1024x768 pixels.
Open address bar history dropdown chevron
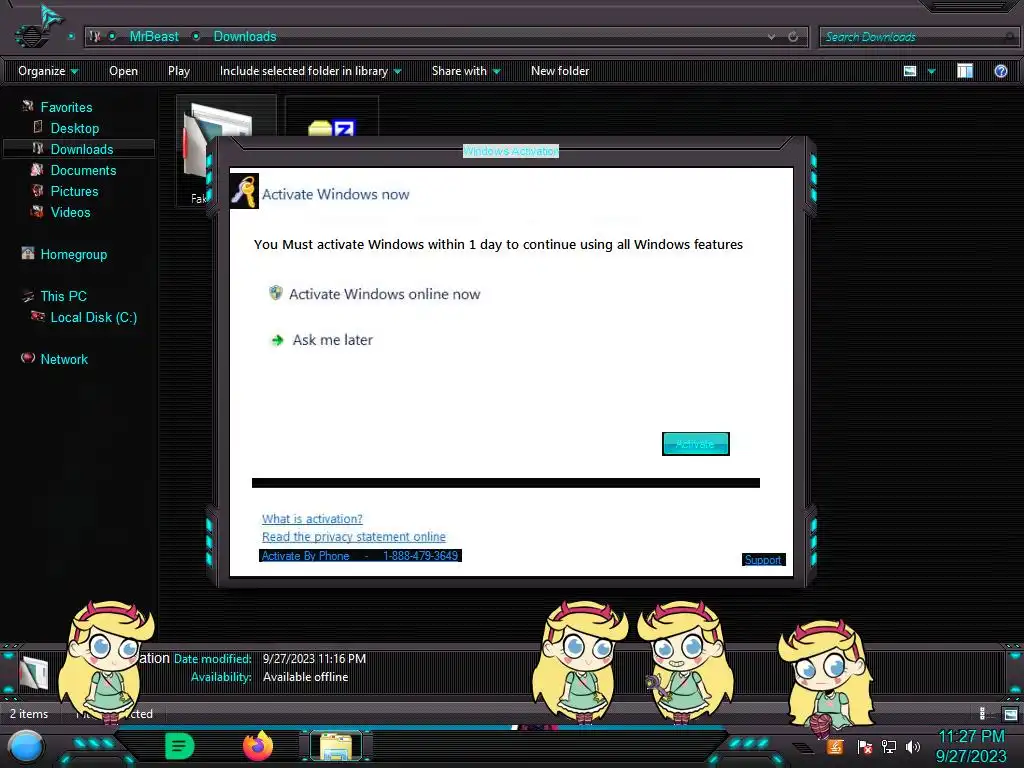click(x=771, y=37)
